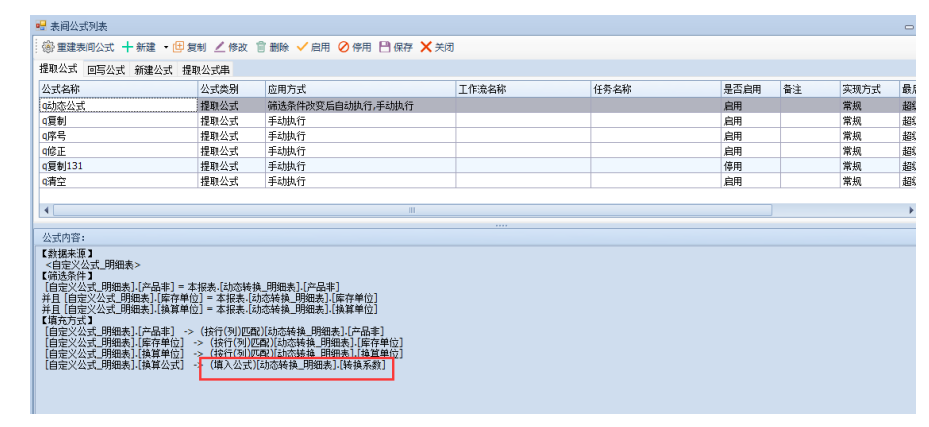The height and width of the screenshot is (427, 929).
Task: Click the 修改 pencil icon
Action: 220,47
